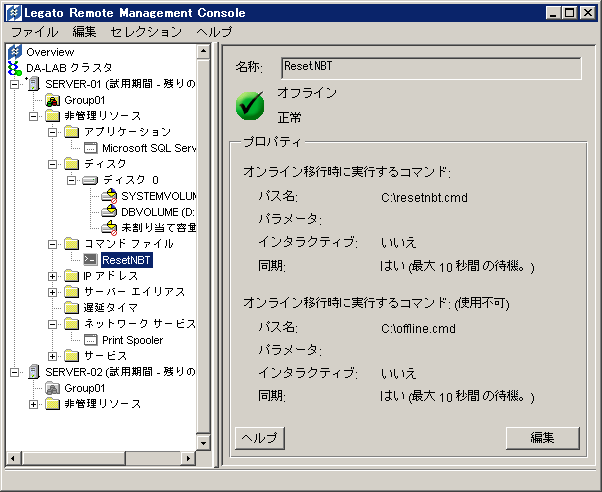The width and height of the screenshot is (602, 492).
Task: Click the horizontal scrollbar left arrow
Action: [13, 458]
